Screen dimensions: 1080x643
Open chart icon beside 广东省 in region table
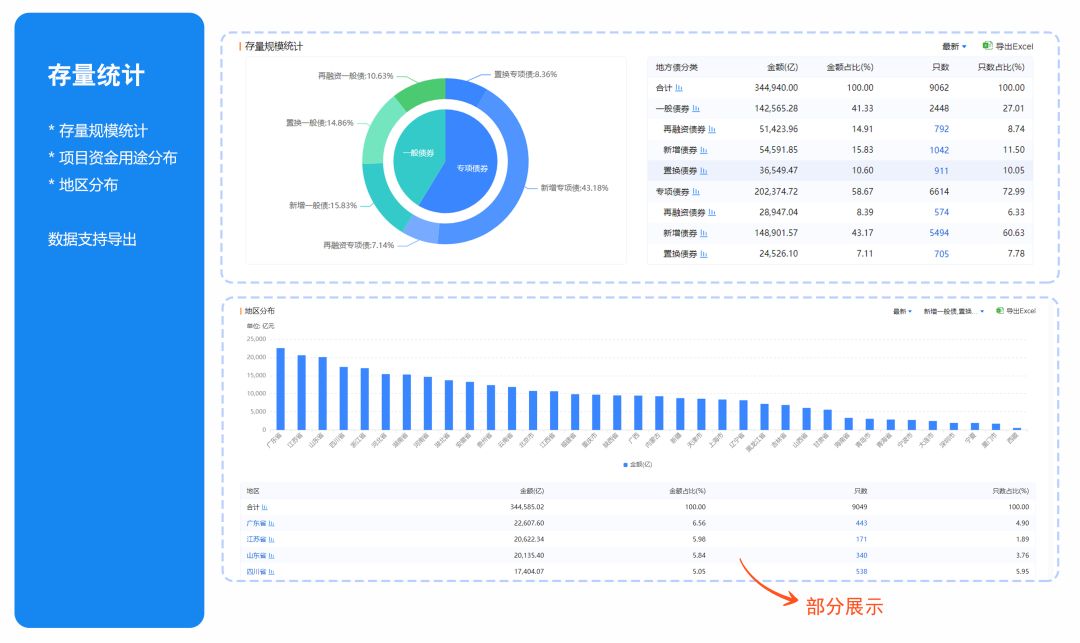click(271, 523)
